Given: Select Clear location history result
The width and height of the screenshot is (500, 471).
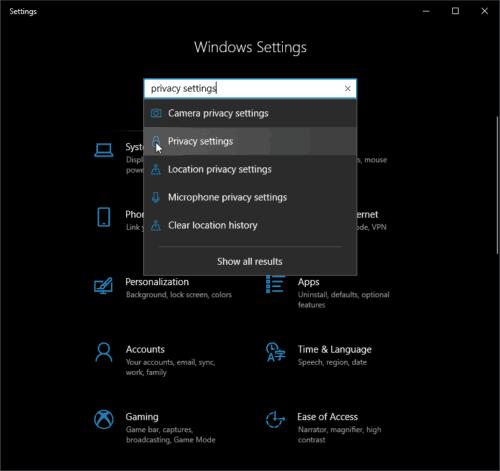Looking at the screenshot, I should (x=250, y=225).
